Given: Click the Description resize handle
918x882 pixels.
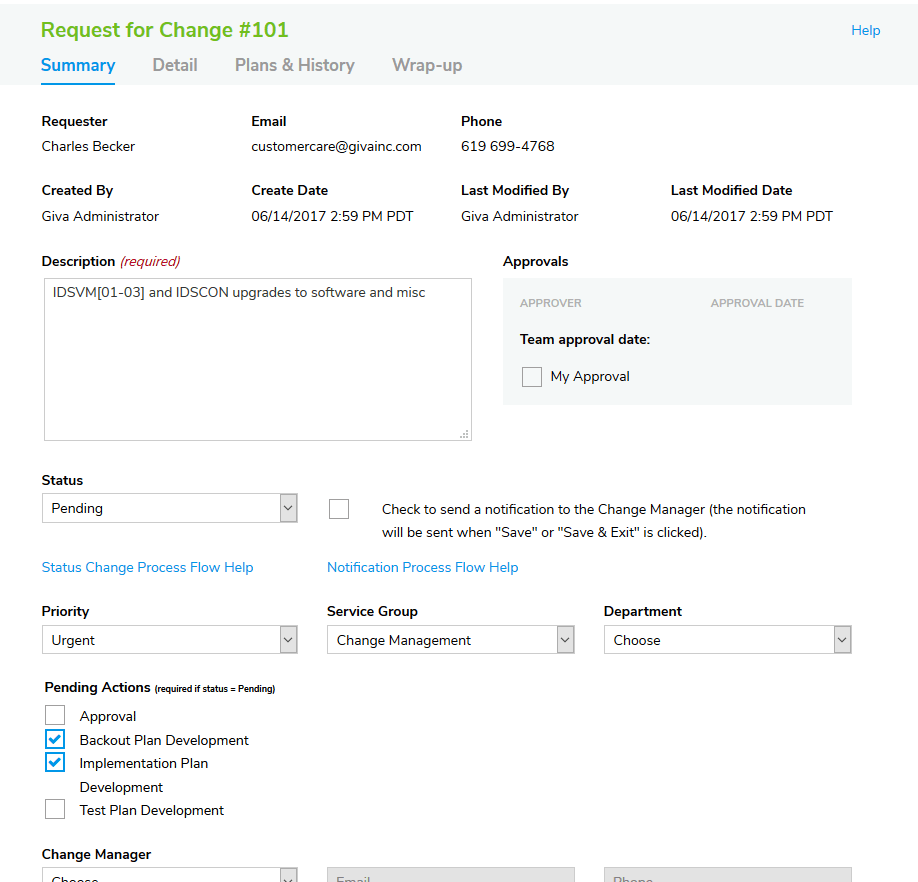Looking at the screenshot, I should (464, 434).
